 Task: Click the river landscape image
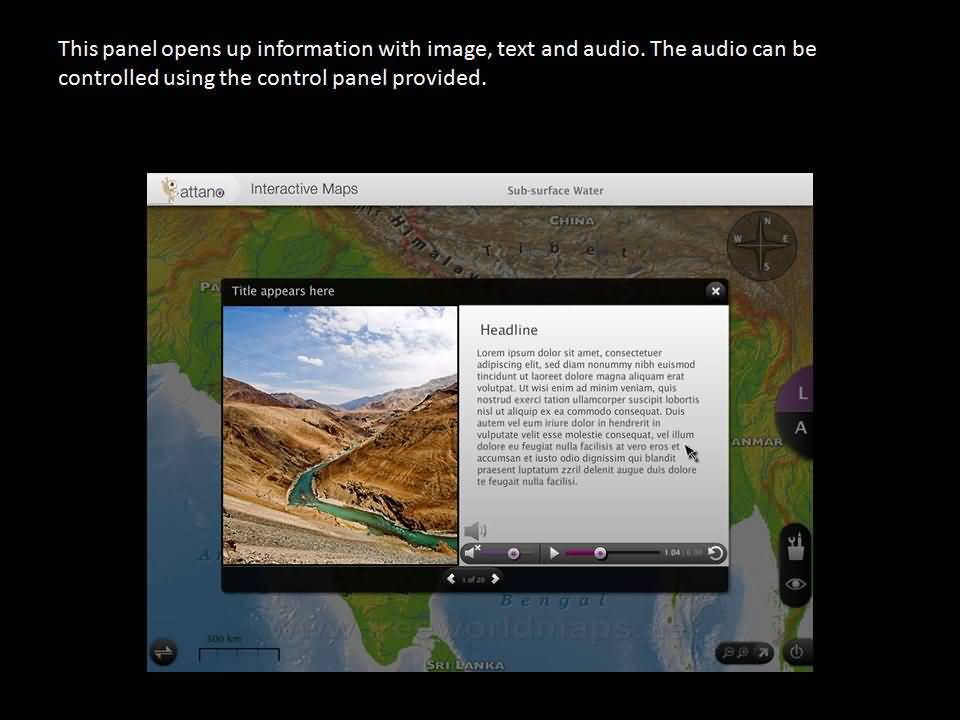pos(340,435)
